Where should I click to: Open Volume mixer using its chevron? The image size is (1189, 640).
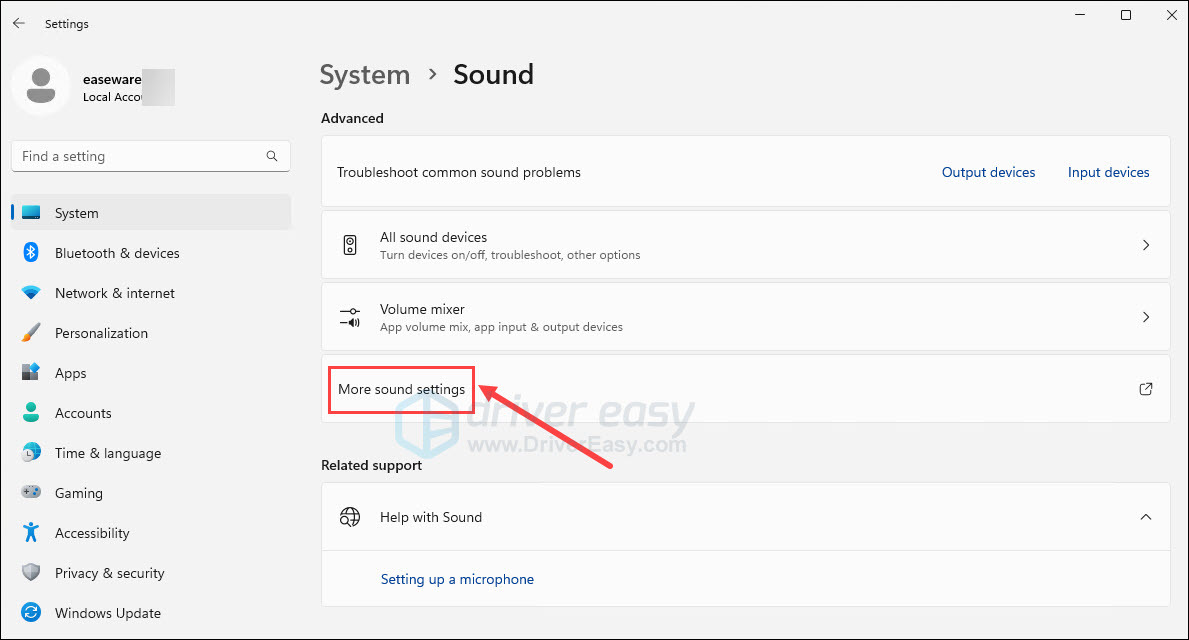1145,317
